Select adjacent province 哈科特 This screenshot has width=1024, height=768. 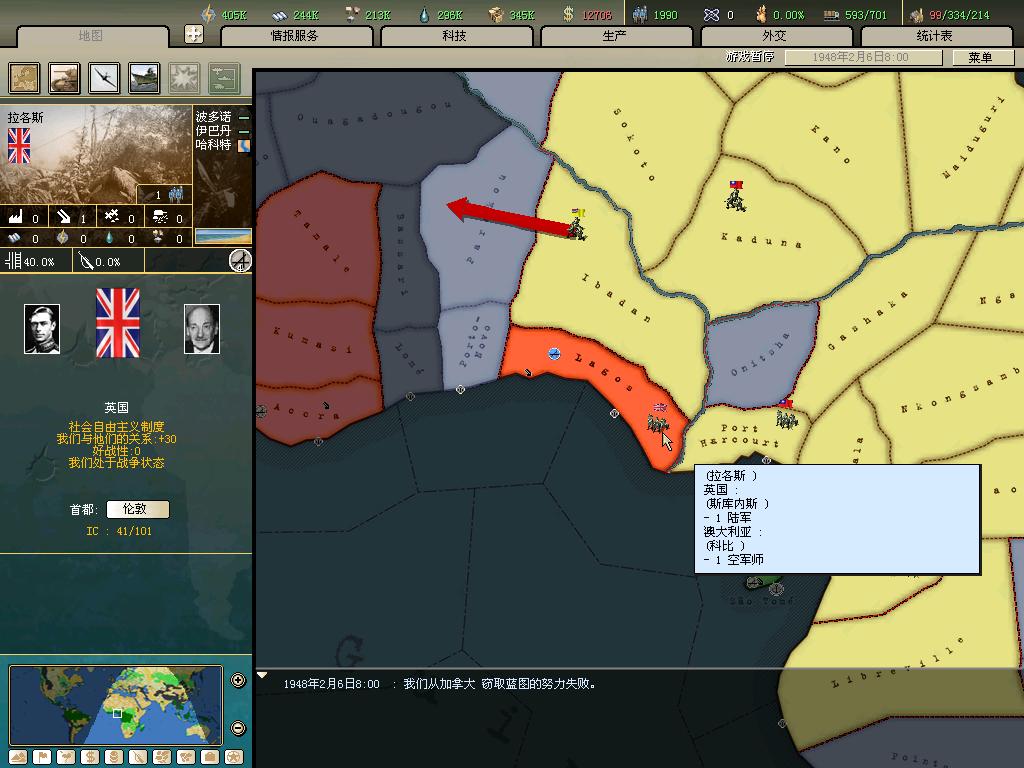click(x=213, y=144)
